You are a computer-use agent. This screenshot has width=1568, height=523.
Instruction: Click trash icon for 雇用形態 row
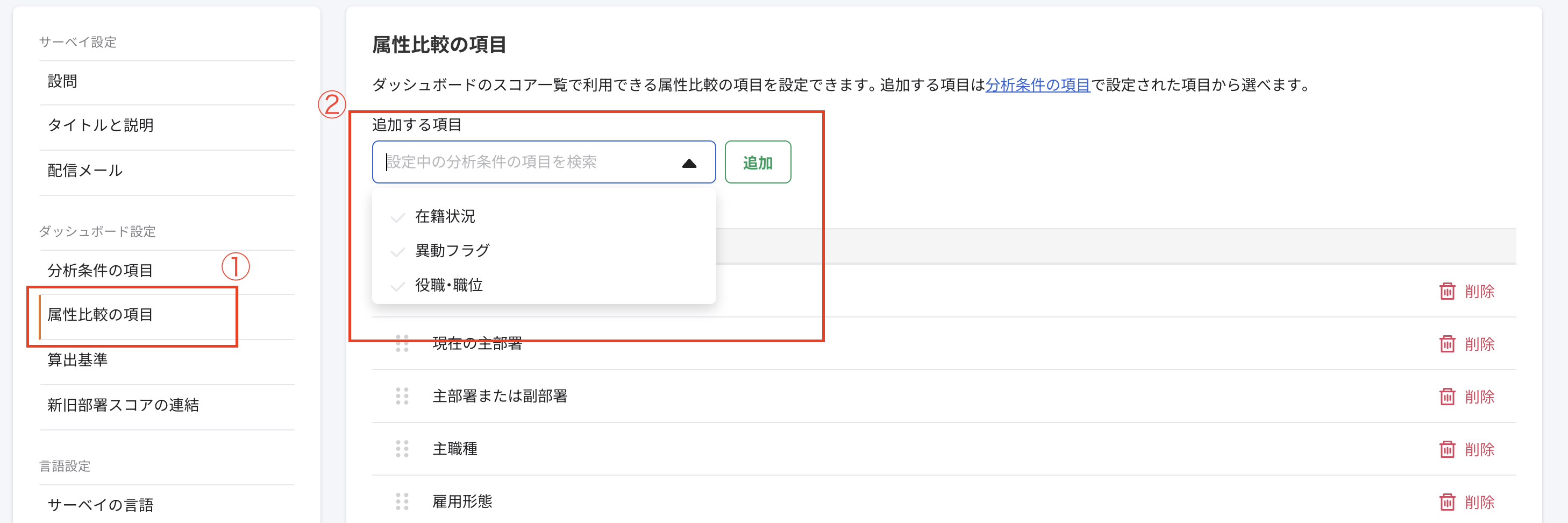(1446, 503)
